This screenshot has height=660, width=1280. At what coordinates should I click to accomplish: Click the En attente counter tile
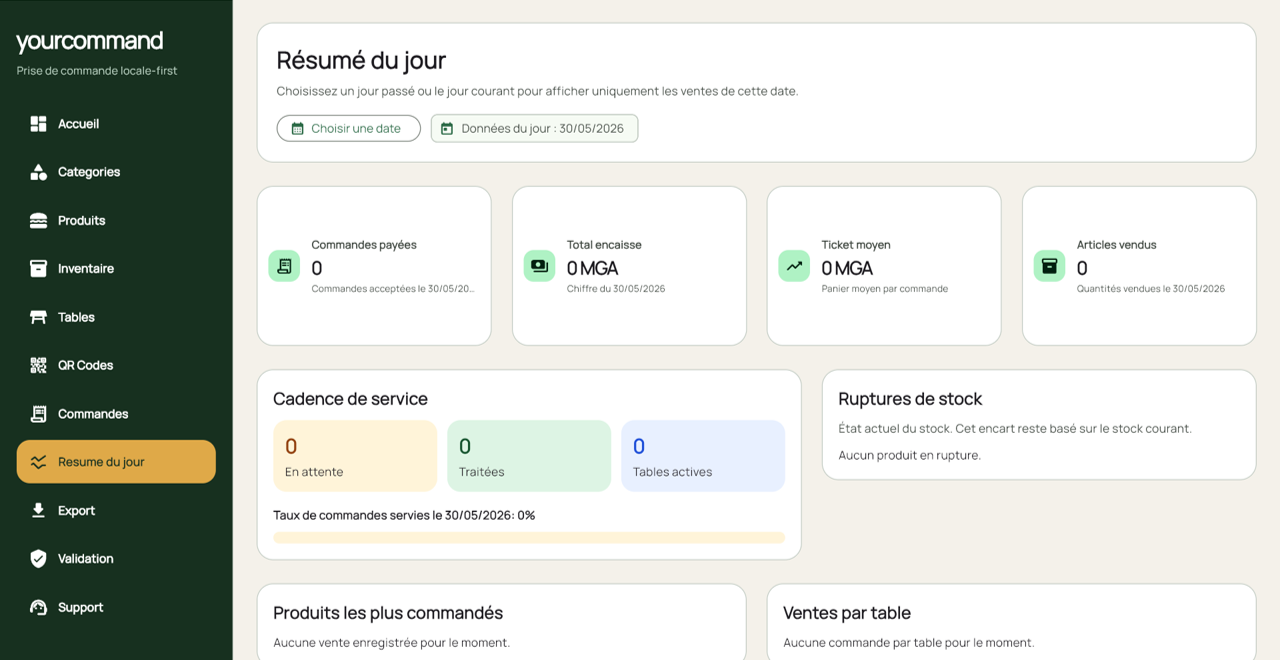pos(355,456)
